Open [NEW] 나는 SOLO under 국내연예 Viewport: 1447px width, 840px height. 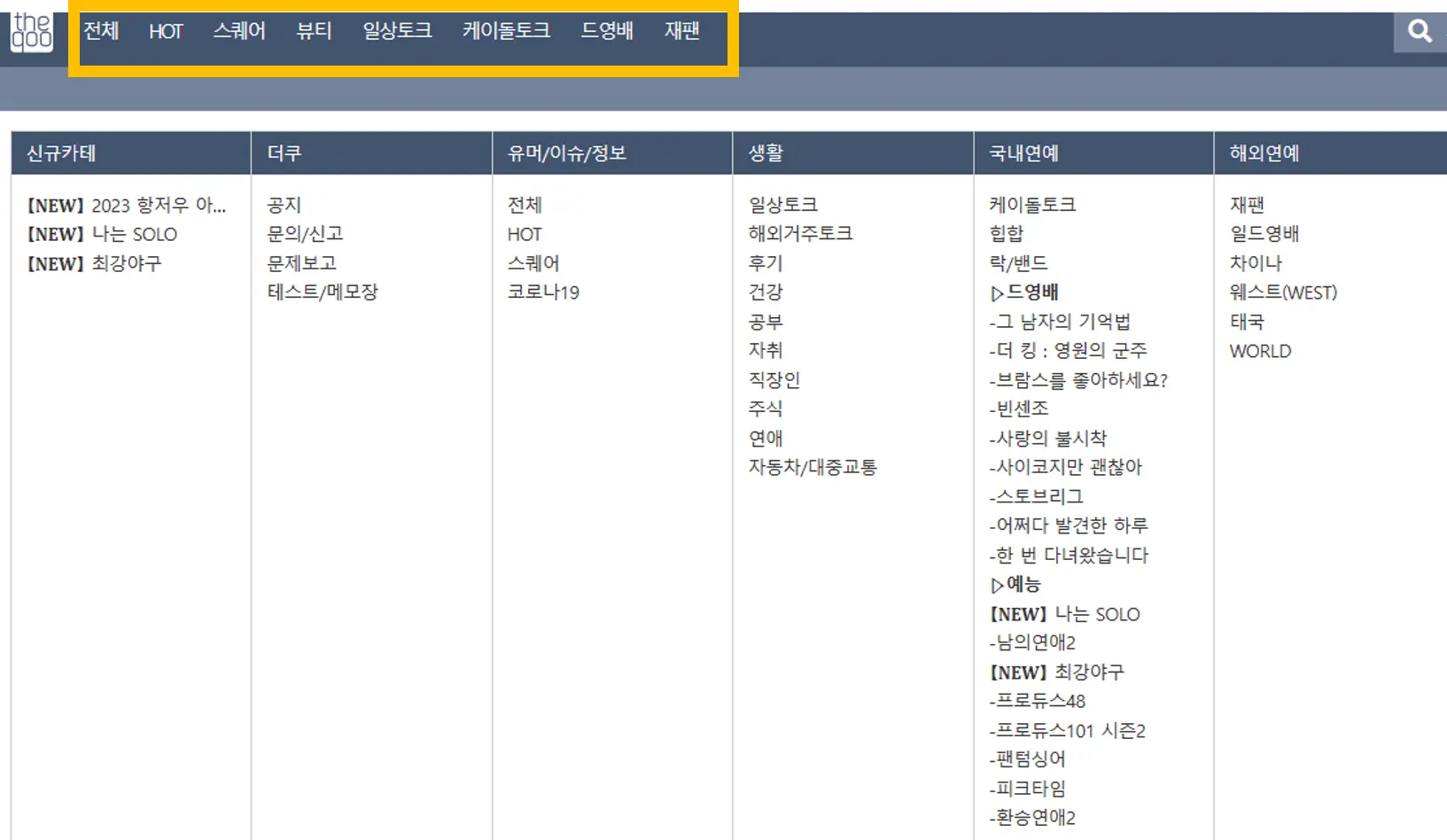[x=1065, y=614]
